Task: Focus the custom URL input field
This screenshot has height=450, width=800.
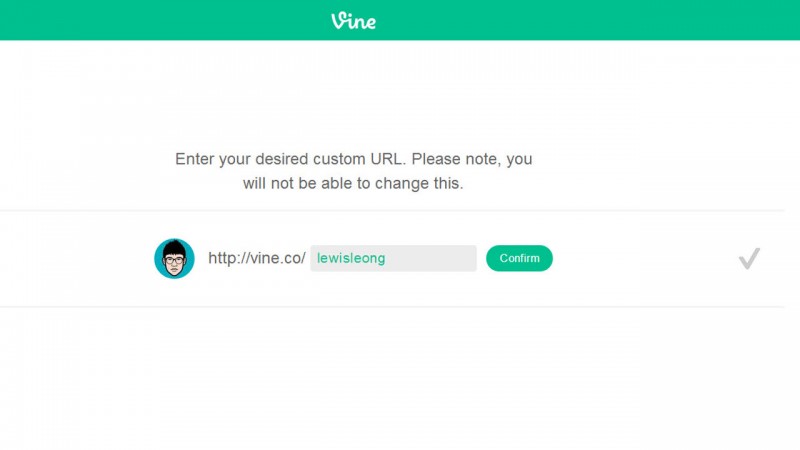Action: (x=393, y=258)
